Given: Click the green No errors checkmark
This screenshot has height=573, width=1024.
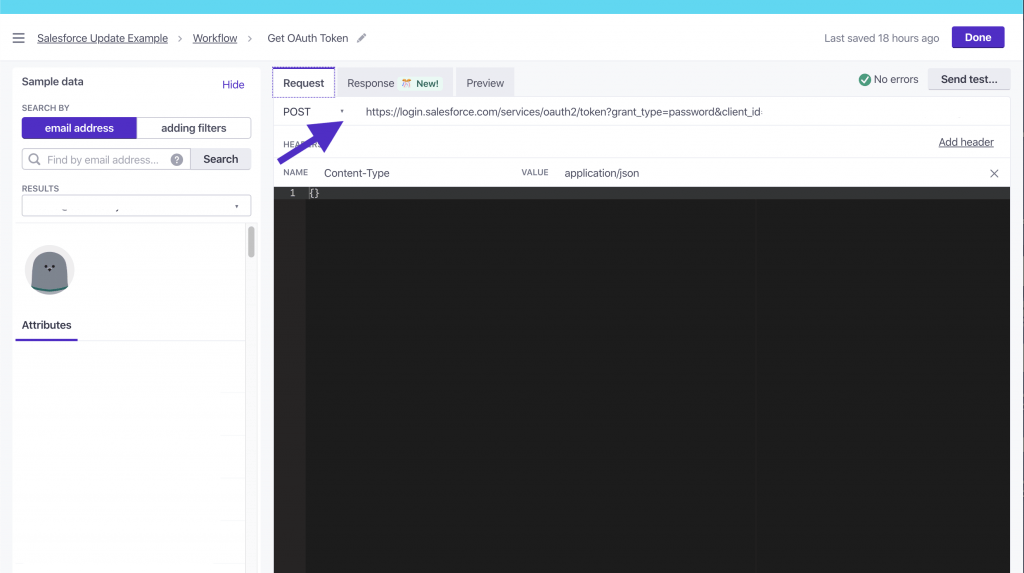Looking at the screenshot, I should point(865,80).
